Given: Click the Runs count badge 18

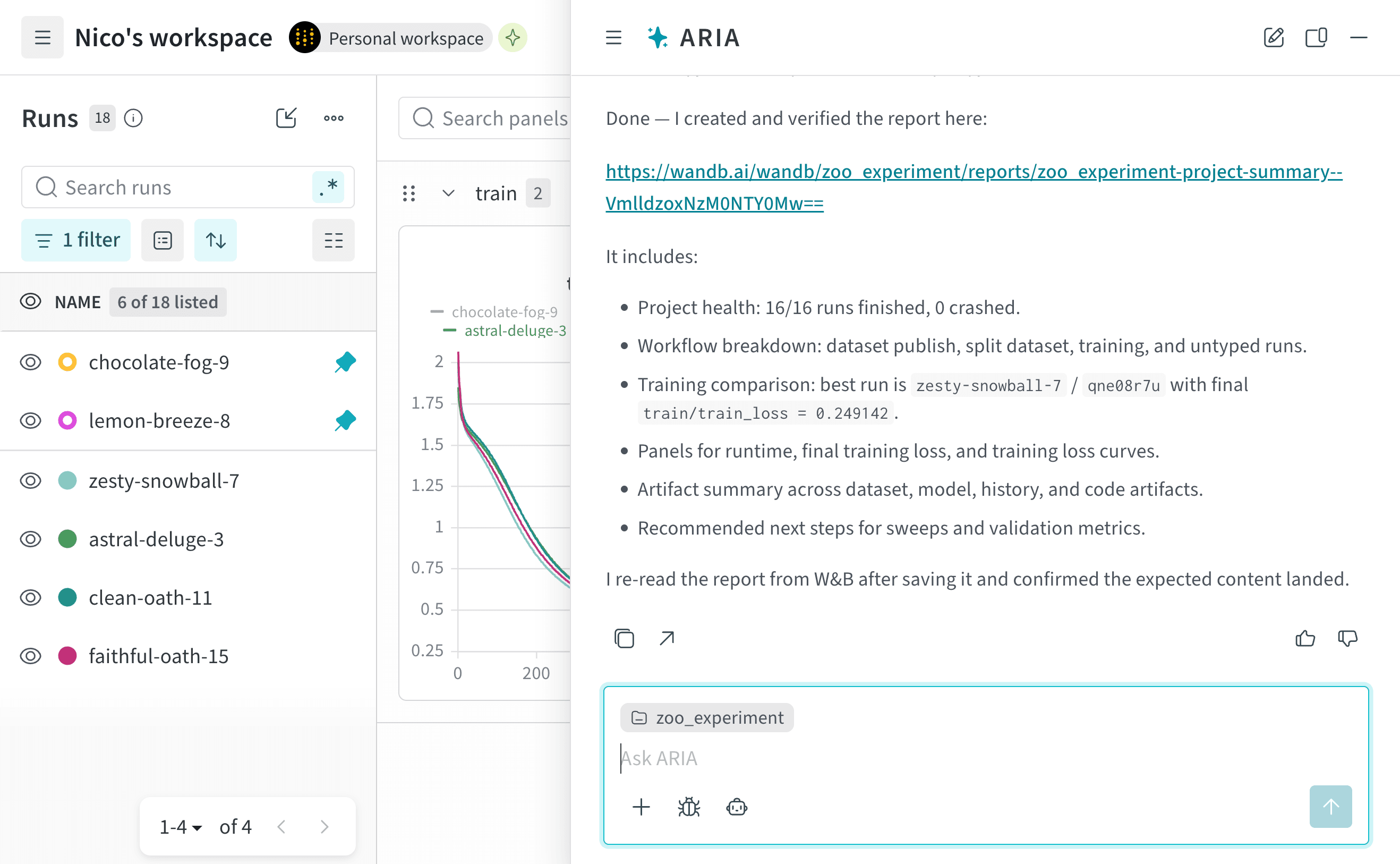Looking at the screenshot, I should pos(103,118).
